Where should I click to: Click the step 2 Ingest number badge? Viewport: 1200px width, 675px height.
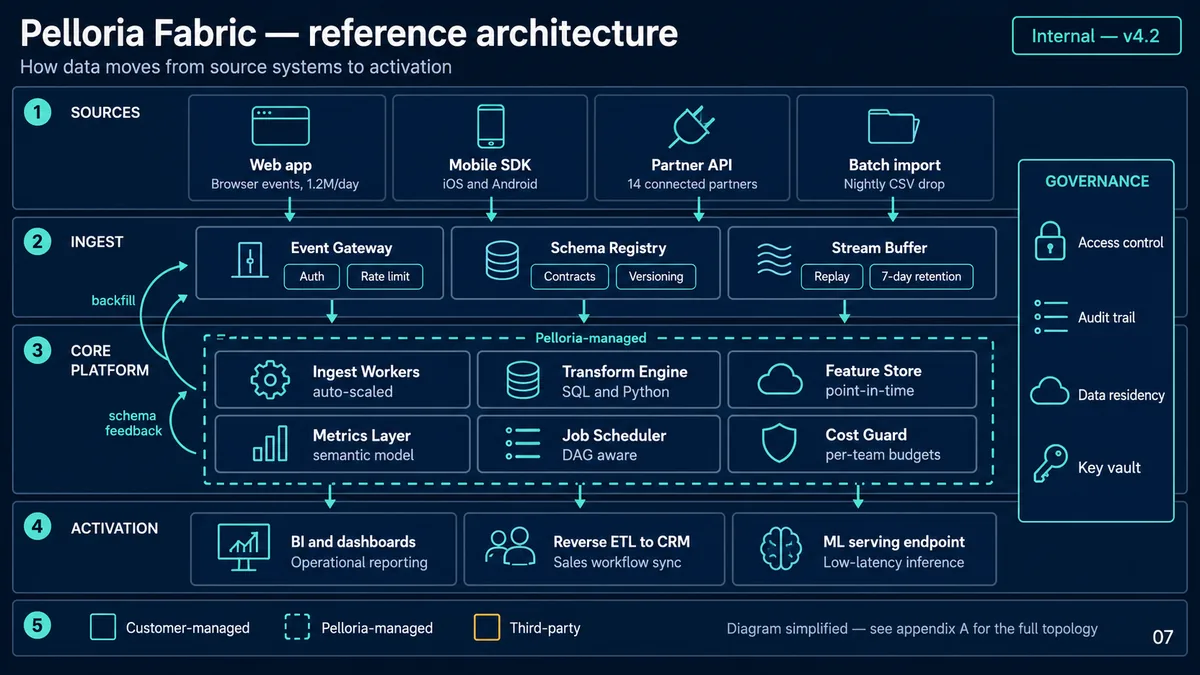(37, 241)
